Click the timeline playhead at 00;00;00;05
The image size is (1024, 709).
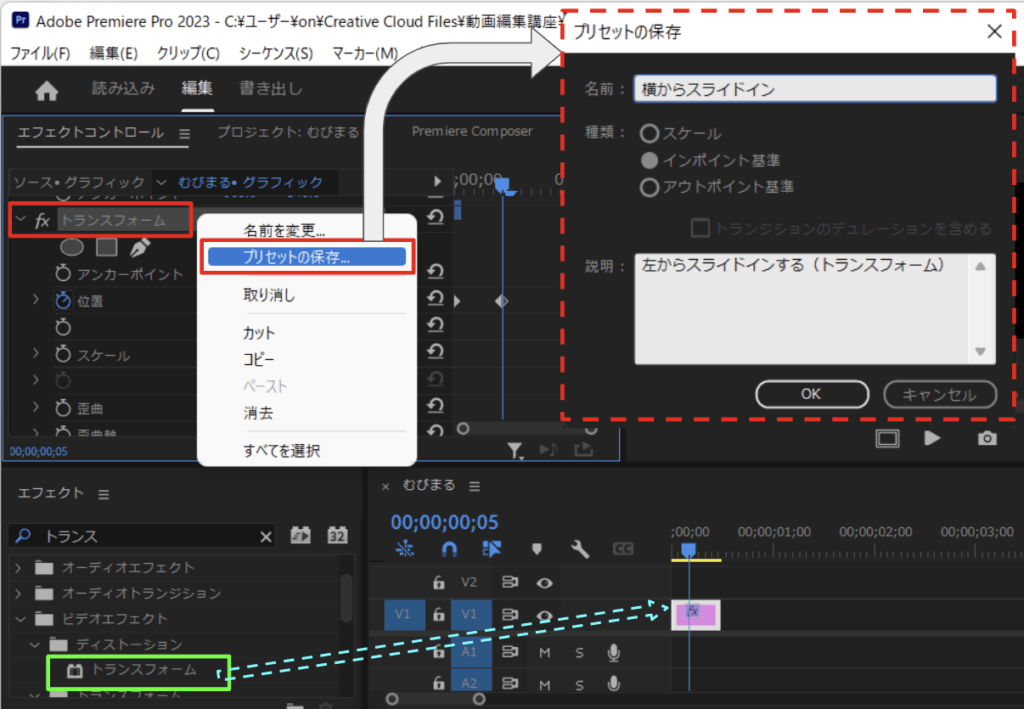coord(688,549)
